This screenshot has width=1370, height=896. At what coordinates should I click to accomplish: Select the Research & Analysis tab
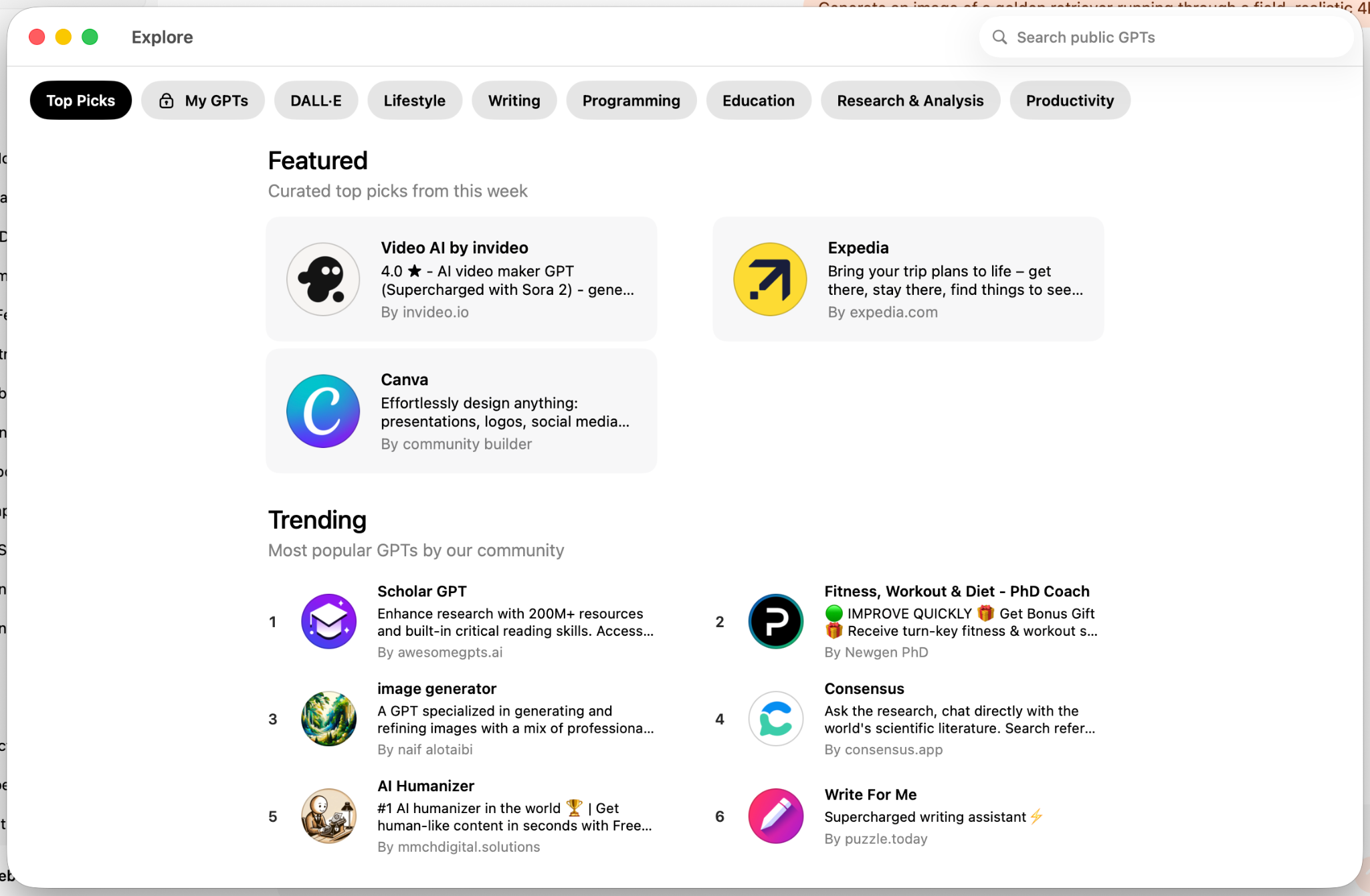pyautogui.click(x=910, y=100)
